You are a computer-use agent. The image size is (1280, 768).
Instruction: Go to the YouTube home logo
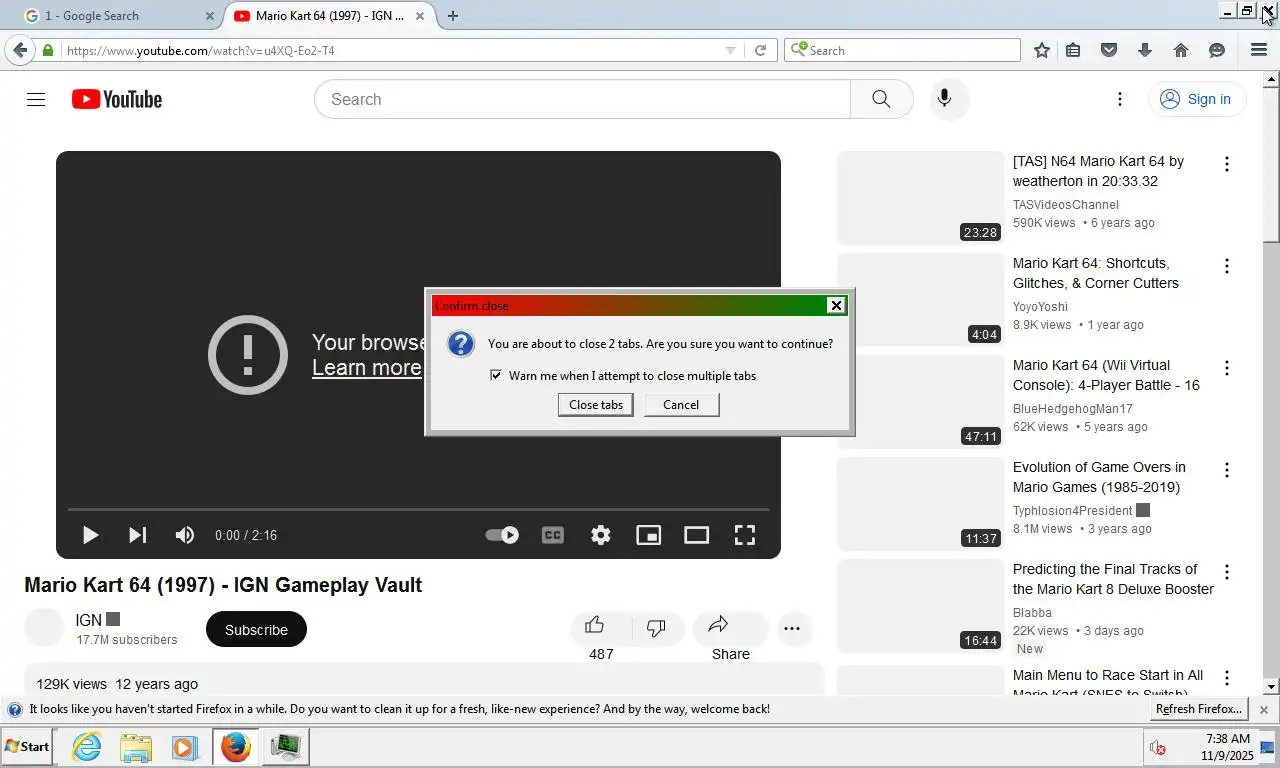117,99
